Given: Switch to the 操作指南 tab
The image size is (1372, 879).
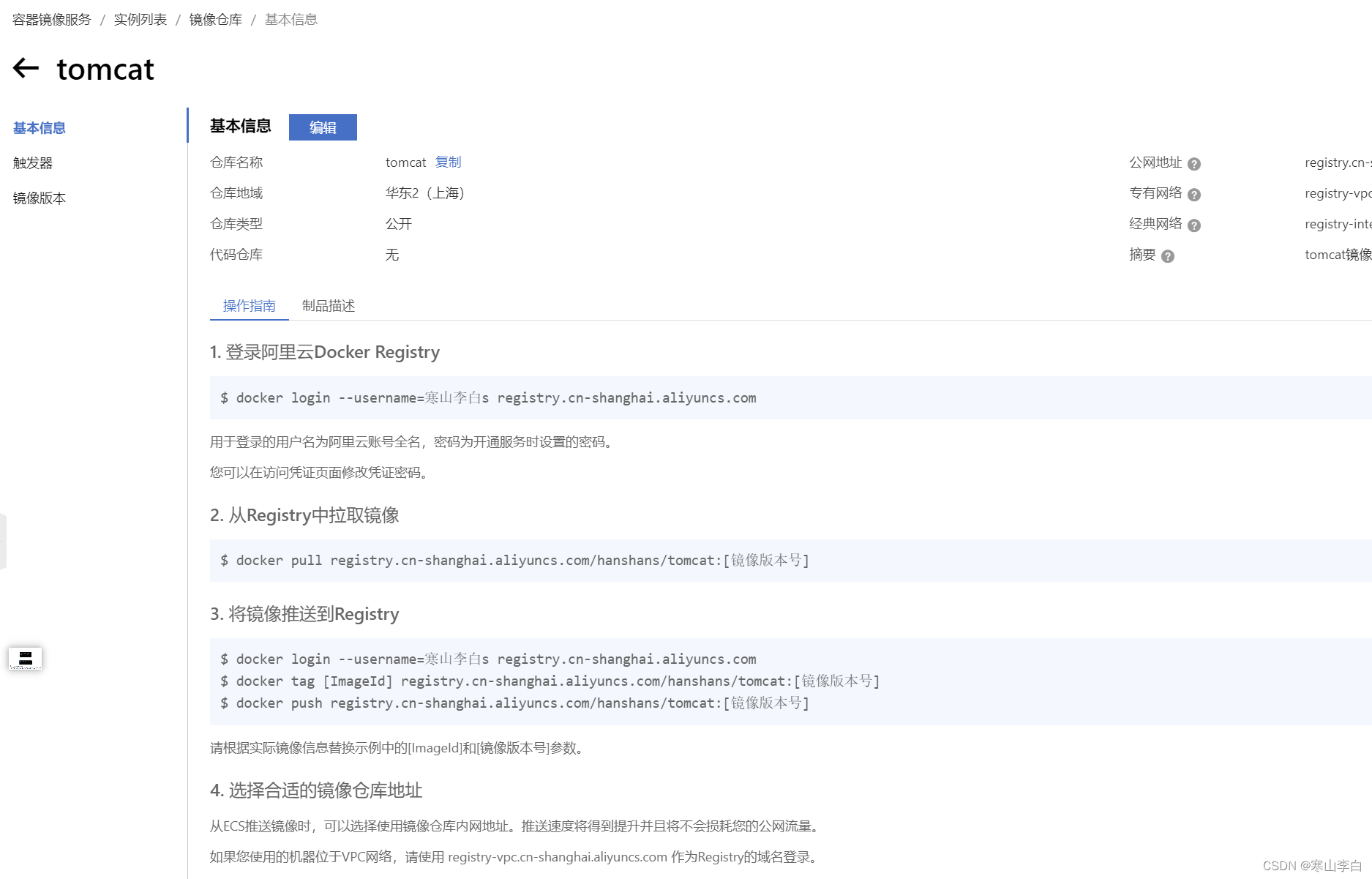Looking at the screenshot, I should coord(249,306).
